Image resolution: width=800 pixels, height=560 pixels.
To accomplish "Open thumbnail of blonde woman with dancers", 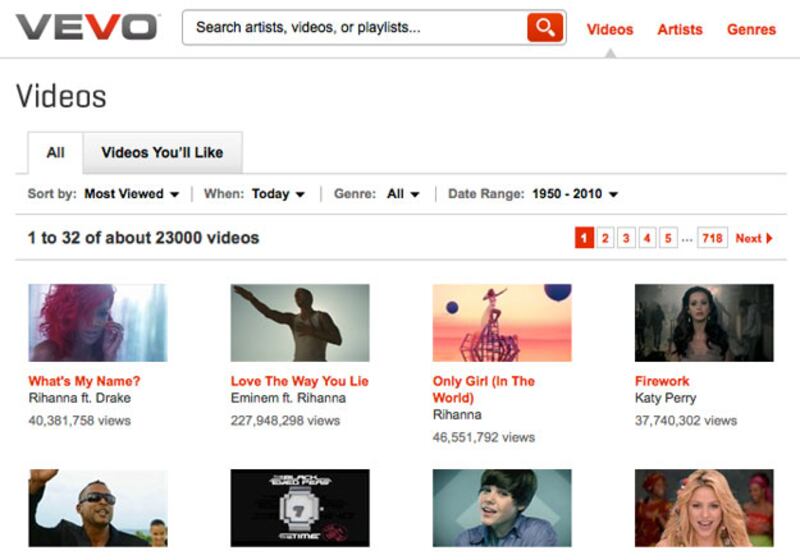I will tap(704, 508).
